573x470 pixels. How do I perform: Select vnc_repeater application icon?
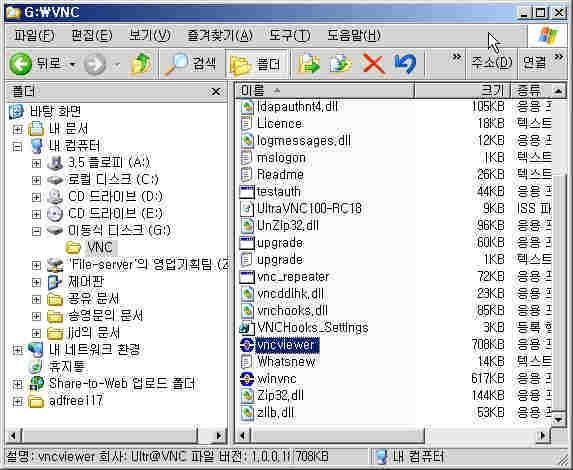pos(247,277)
